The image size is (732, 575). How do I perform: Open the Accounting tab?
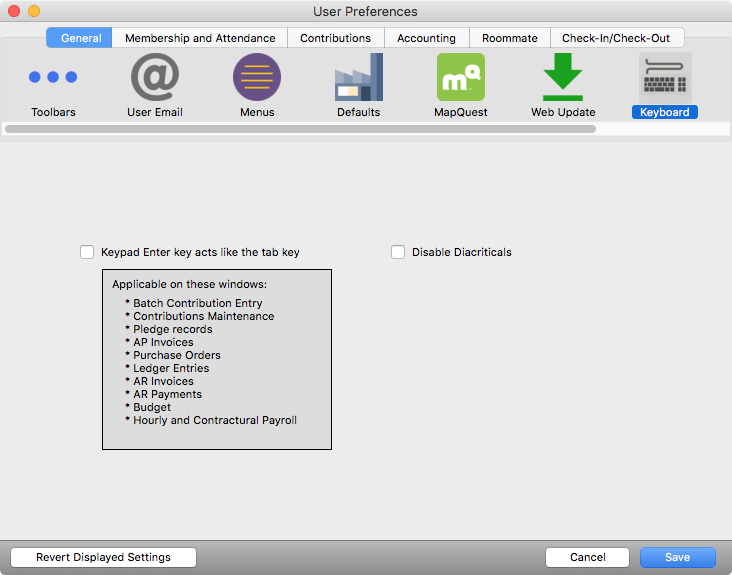point(426,38)
